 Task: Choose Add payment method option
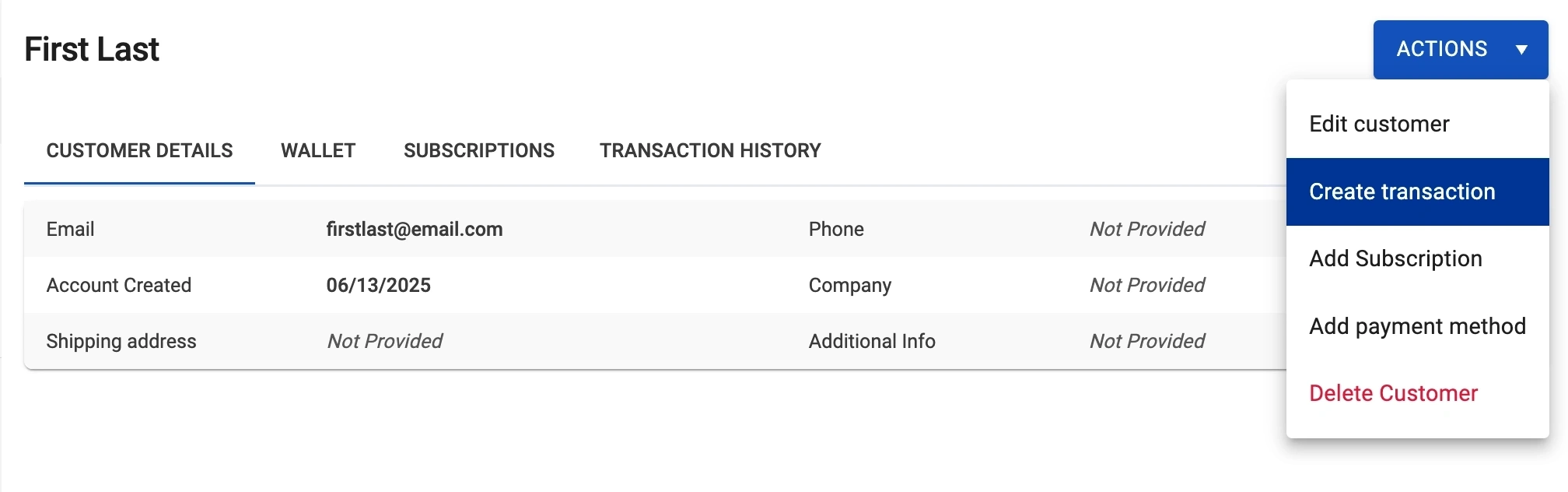[x=1417, y=326]
